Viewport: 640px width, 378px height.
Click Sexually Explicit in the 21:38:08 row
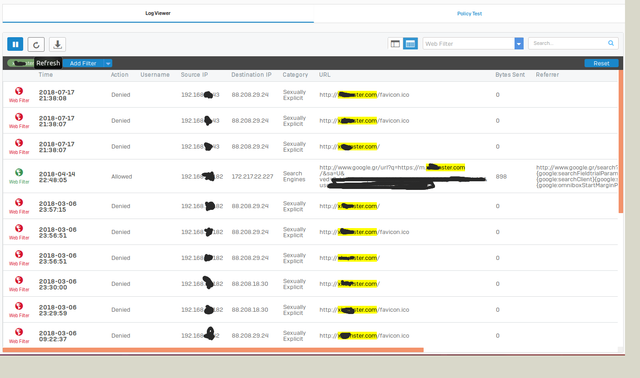pyautogui.click(x=294, y=95)
